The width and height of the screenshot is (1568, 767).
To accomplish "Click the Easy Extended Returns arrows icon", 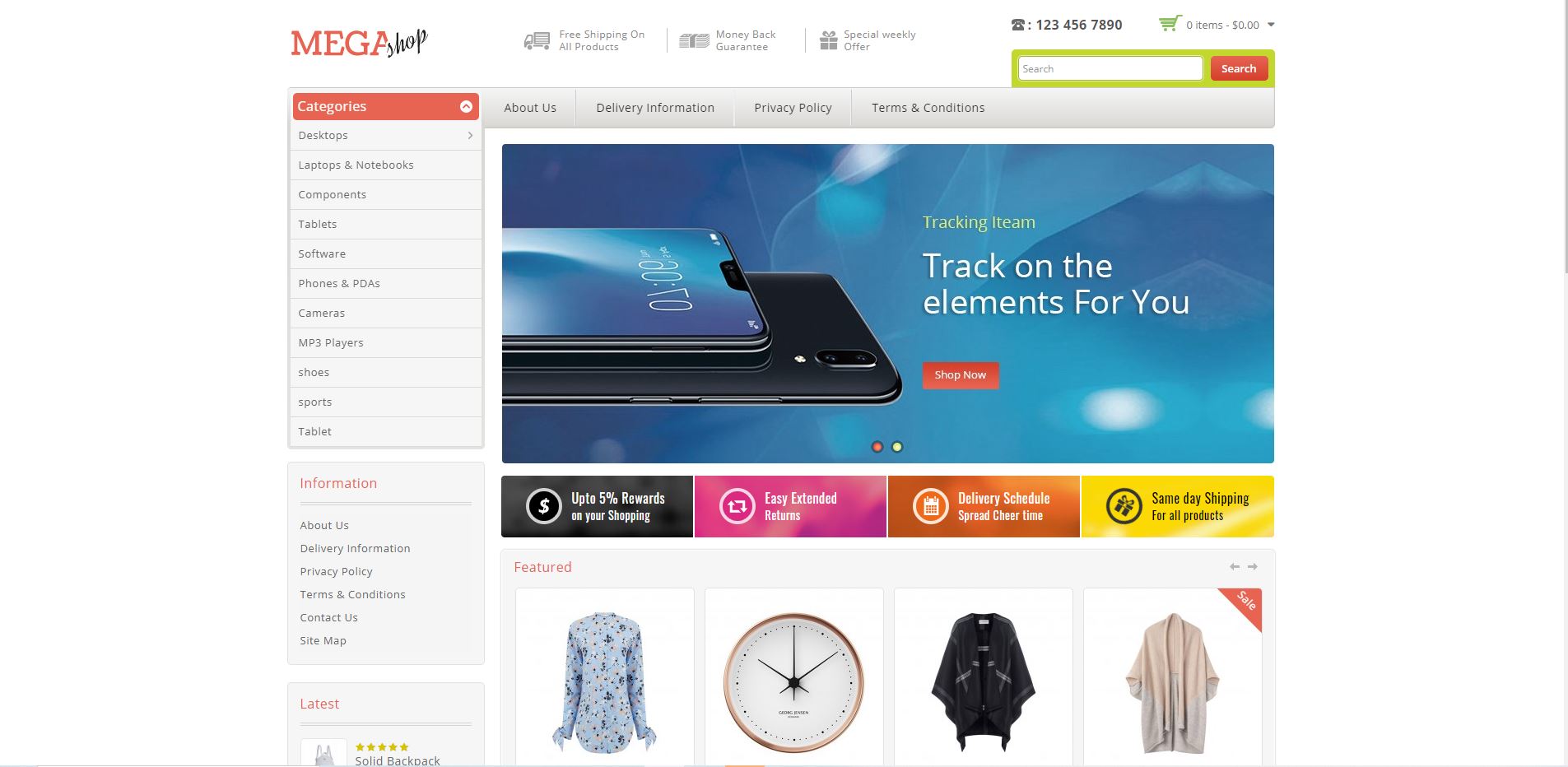I will 737,507.
